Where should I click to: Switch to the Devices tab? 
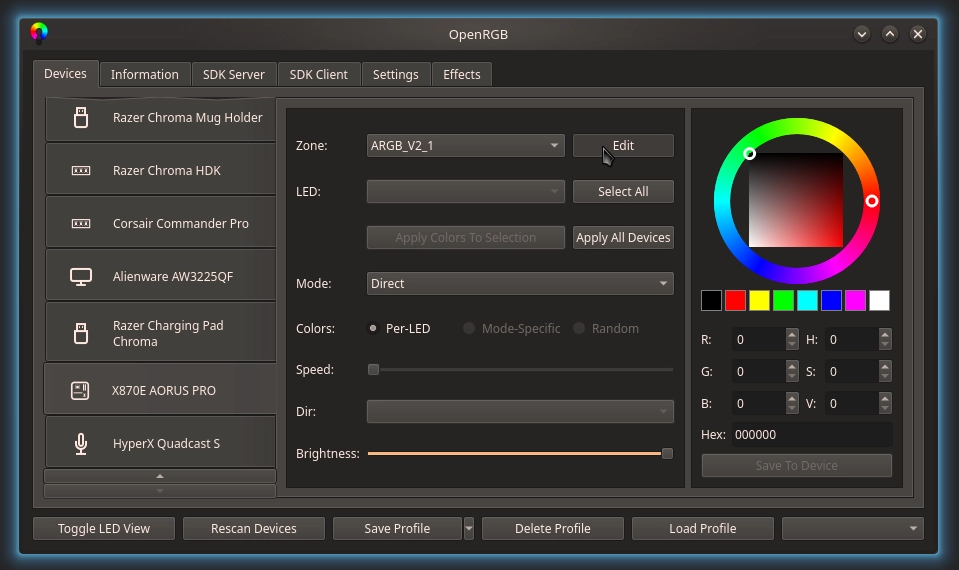point(65,74)
